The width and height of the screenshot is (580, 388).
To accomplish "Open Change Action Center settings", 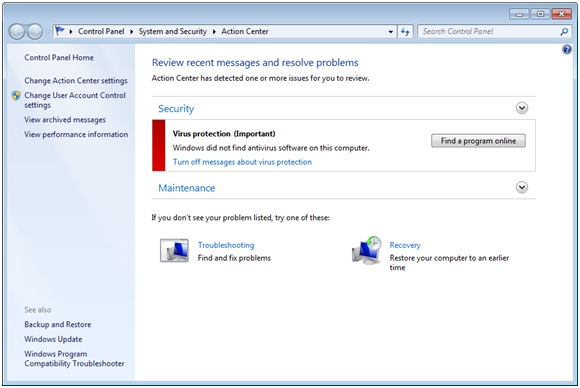I will (76, 81).
